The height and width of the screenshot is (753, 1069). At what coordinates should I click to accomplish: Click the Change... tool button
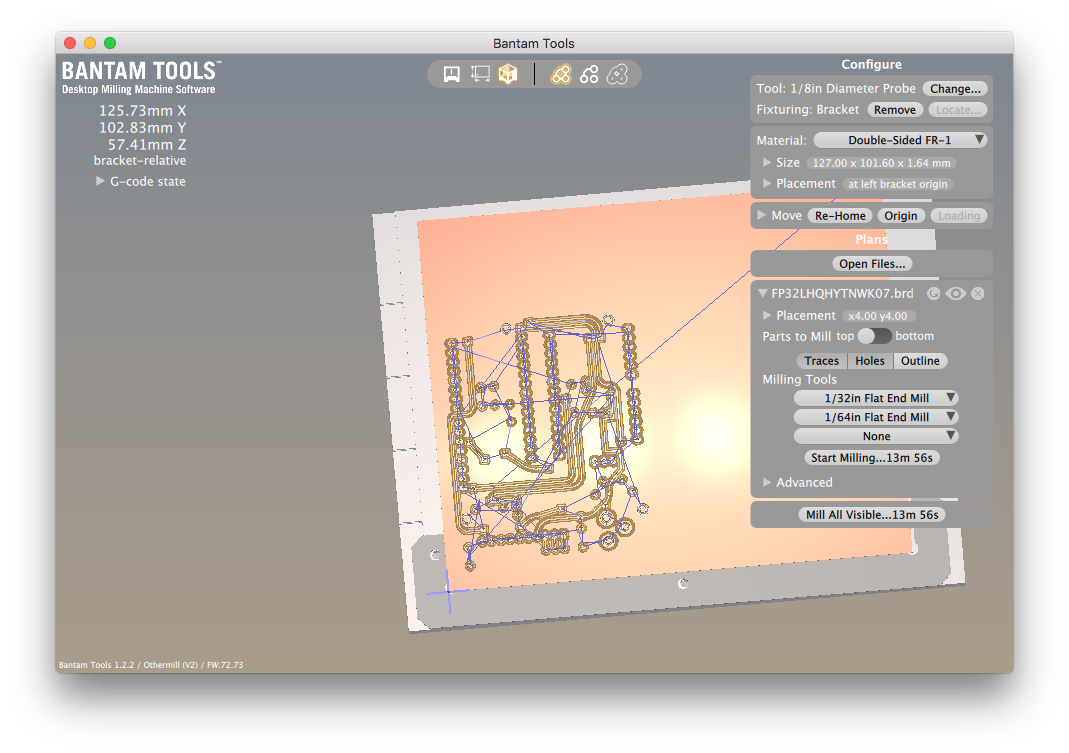pos(955,89)
